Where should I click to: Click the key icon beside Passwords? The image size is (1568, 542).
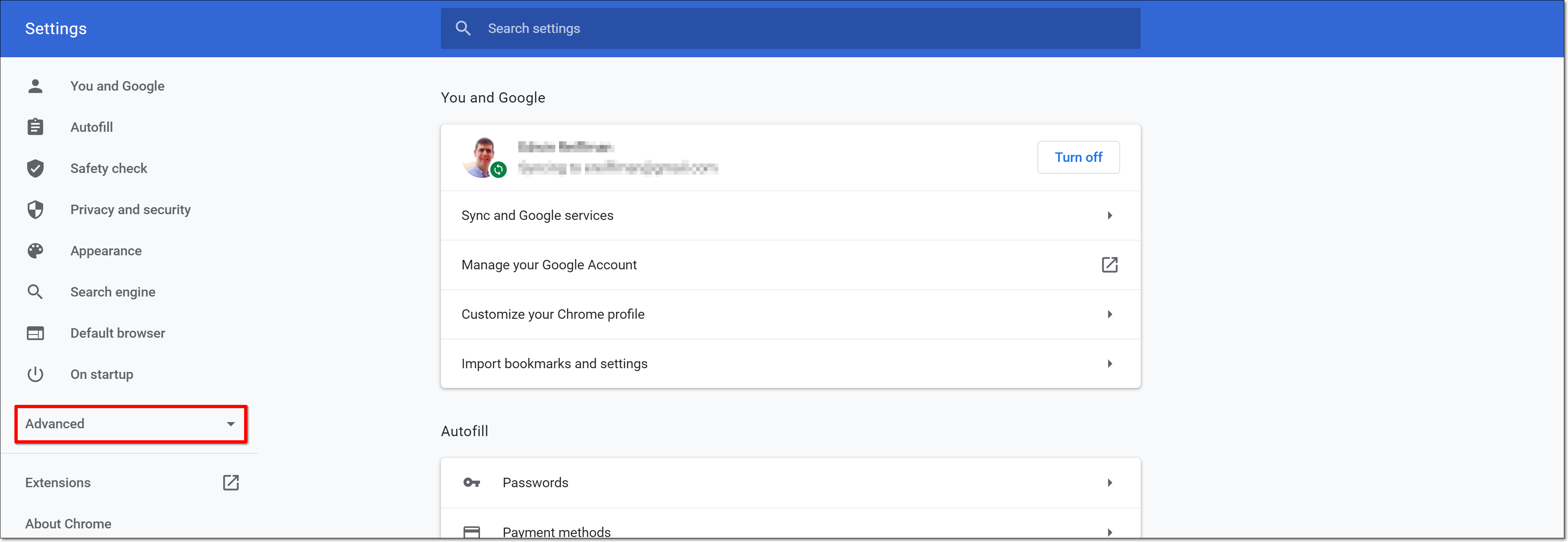click(x=472, y=482)
